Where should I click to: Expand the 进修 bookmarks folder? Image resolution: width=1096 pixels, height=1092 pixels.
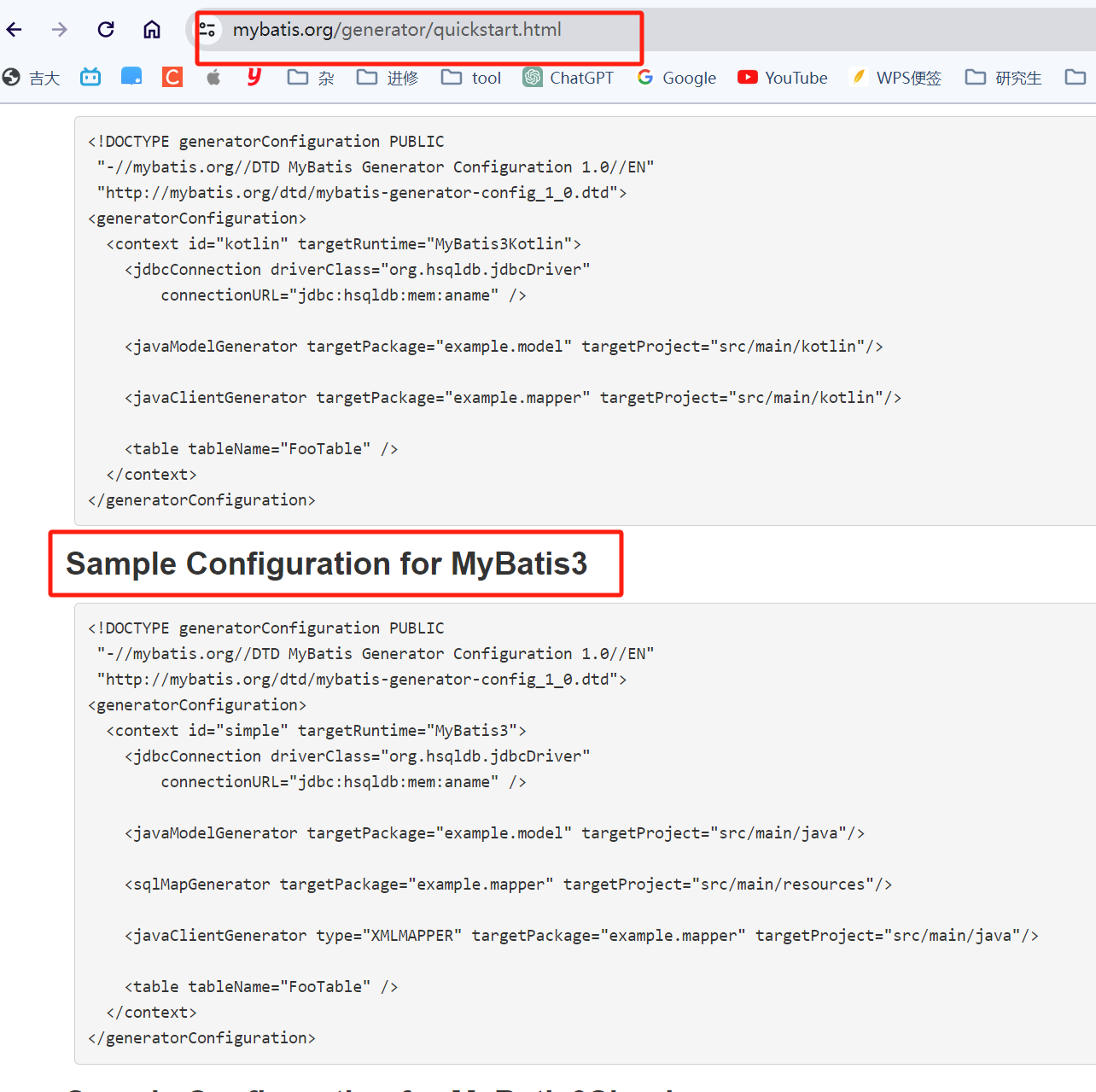[388, 78]
